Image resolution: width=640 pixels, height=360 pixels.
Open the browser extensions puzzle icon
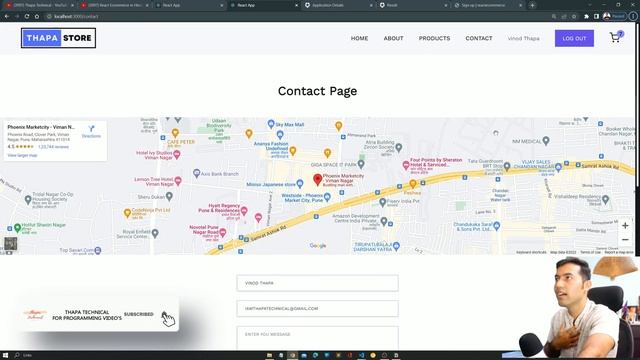(x=586, y=16)
